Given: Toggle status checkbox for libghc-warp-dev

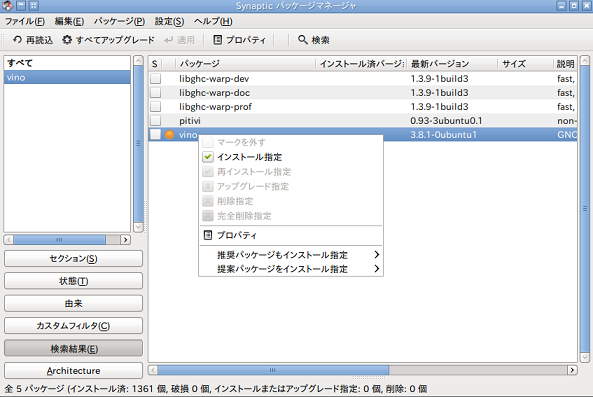Looking at the screenshot, I should coord(155,79).
